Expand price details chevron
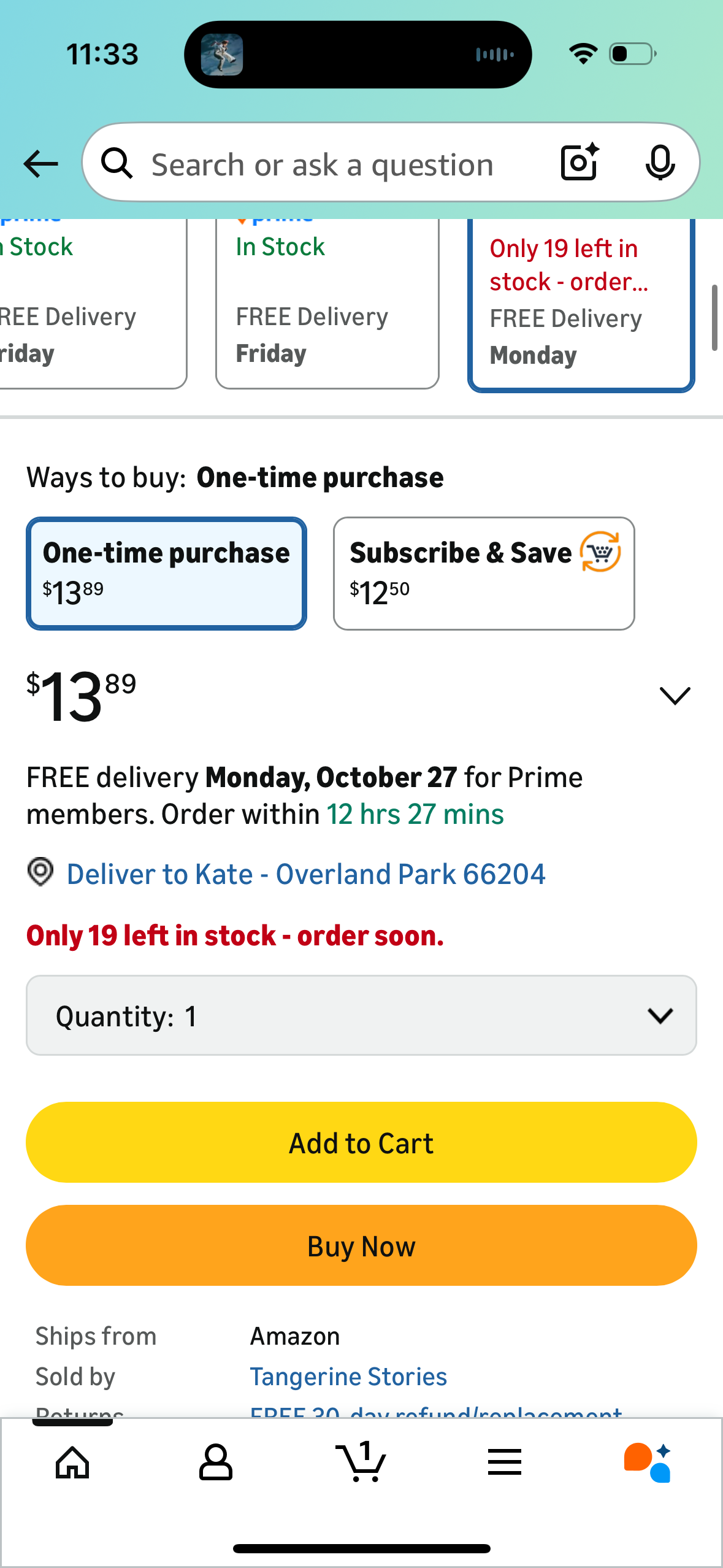Image resolution: width=723 pixels, height=1568 pixels. pos(675,696)
